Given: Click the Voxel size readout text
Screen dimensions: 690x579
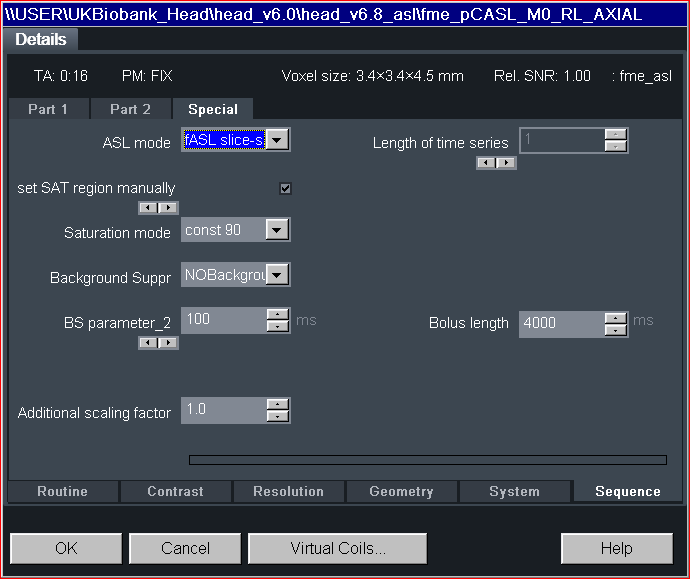Looking at the screenshot, I should point(372,76).
